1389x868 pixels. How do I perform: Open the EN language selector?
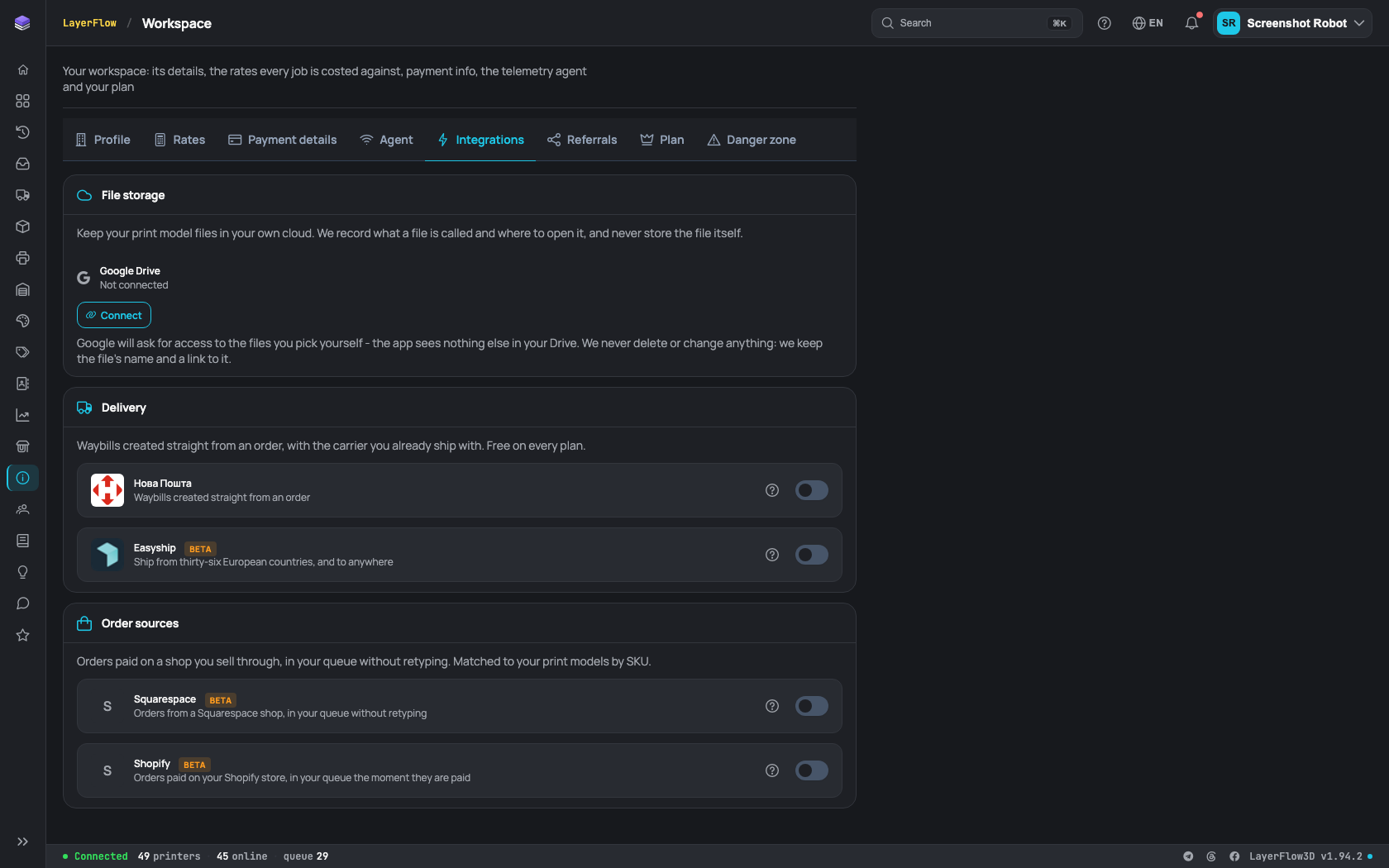coord(1148,23)
